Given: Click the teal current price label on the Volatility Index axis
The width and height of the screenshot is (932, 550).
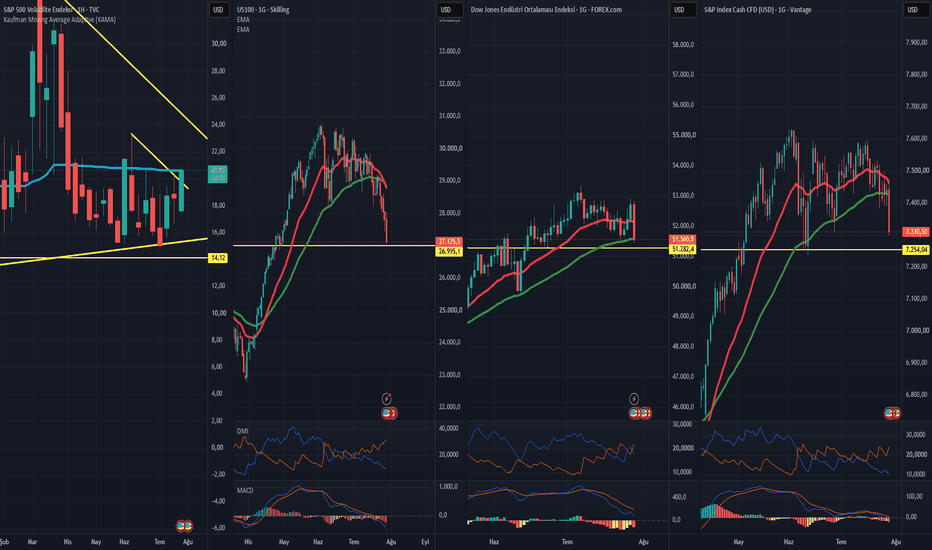Looking at the screenshot, I should tap(218, 174).
